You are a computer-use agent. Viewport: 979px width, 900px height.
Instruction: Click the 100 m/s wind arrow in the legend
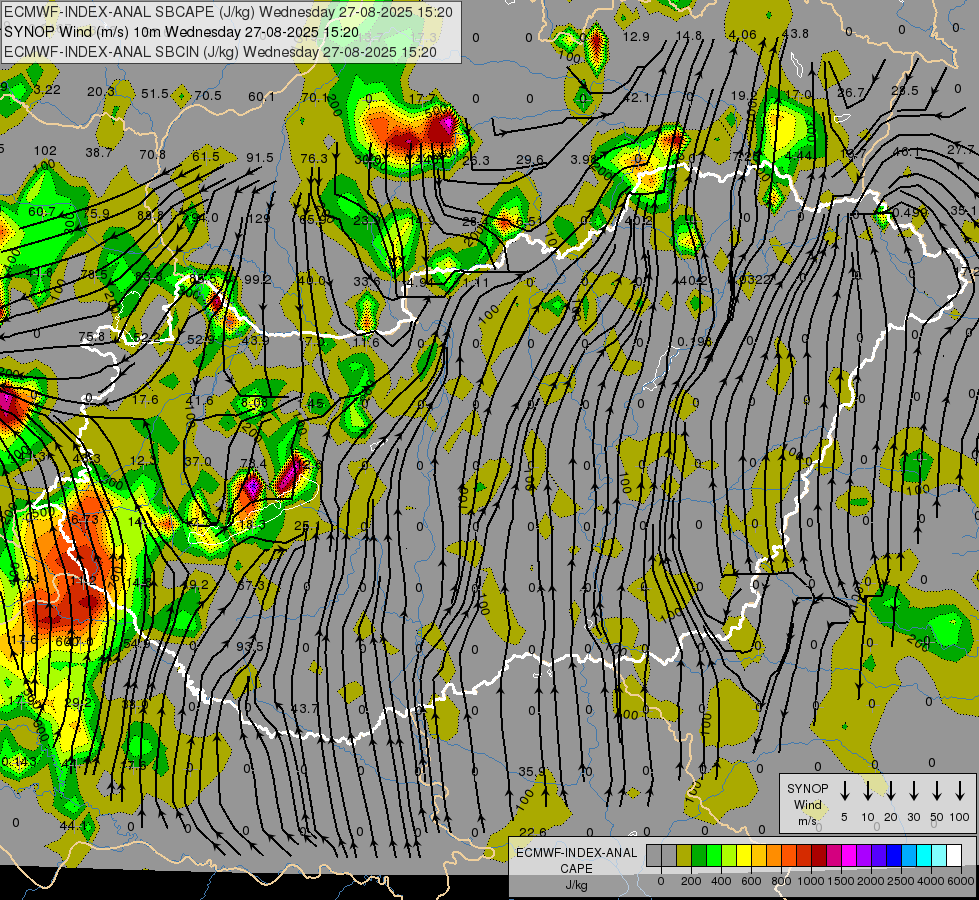[x=960, y=791]
